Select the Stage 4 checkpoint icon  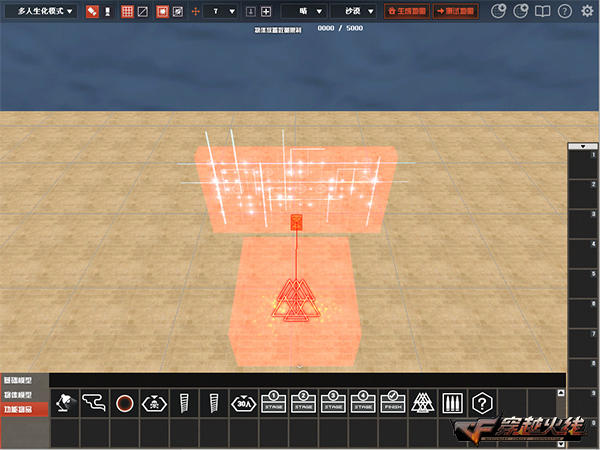[363, 403]
